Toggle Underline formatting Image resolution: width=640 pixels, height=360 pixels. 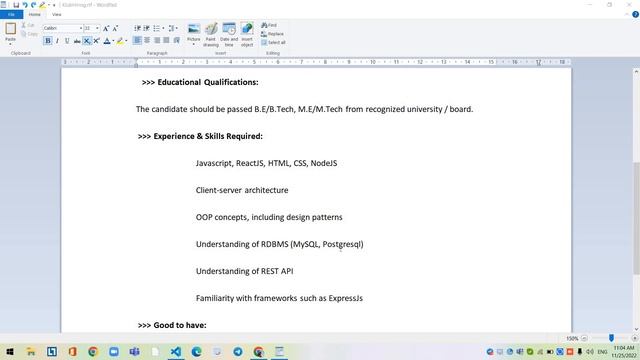67,41
